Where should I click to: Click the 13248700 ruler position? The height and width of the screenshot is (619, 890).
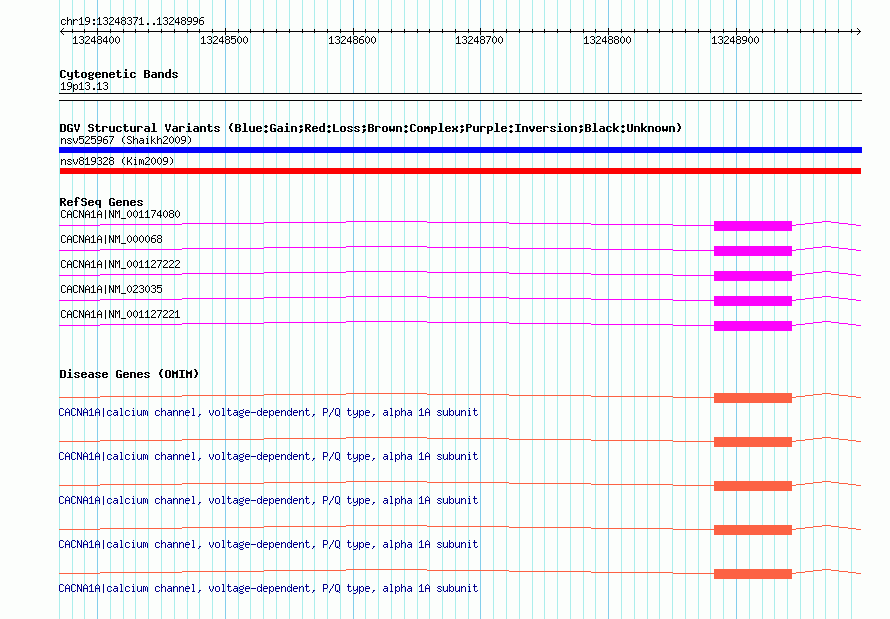click(480, 40)
